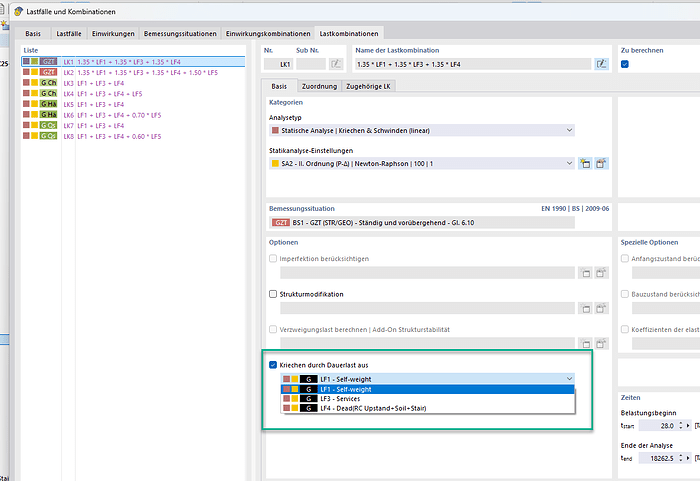The image size is (700, 481).
Task: Switch to the Basis main tab
Action: click(33, 33)
